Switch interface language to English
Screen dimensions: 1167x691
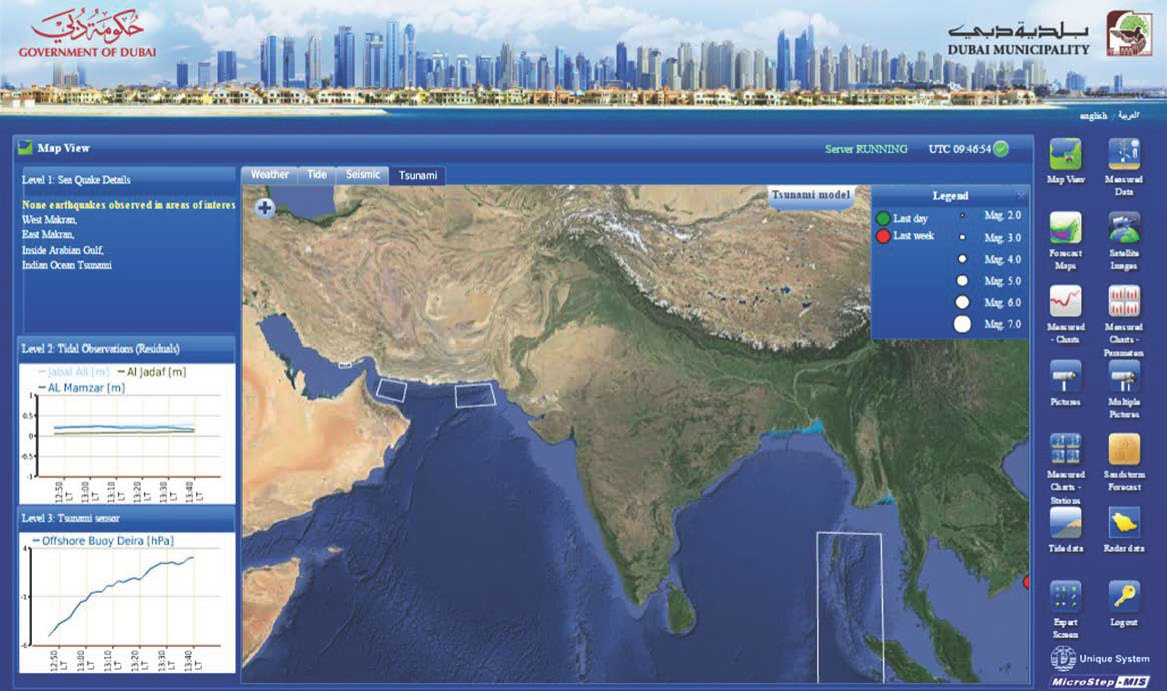click(1092, 115)
